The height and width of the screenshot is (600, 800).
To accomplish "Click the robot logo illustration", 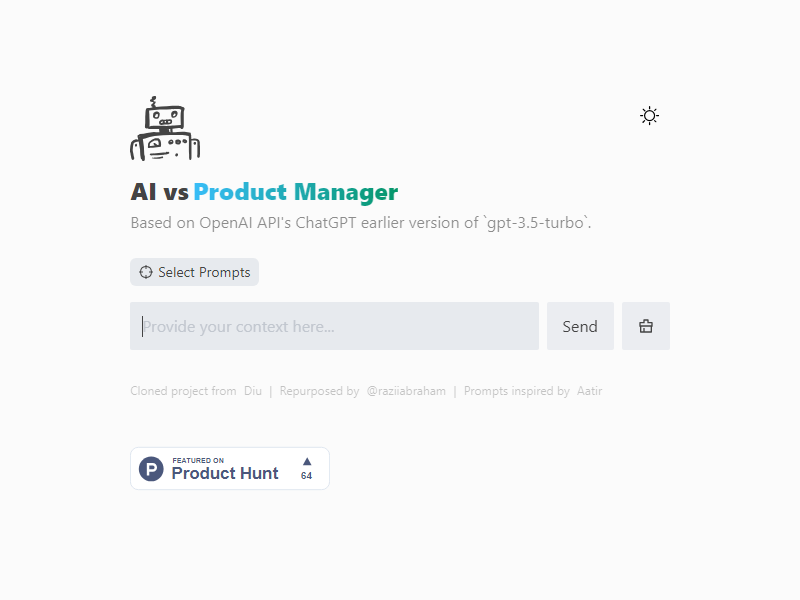I will [x=165, y=129].
